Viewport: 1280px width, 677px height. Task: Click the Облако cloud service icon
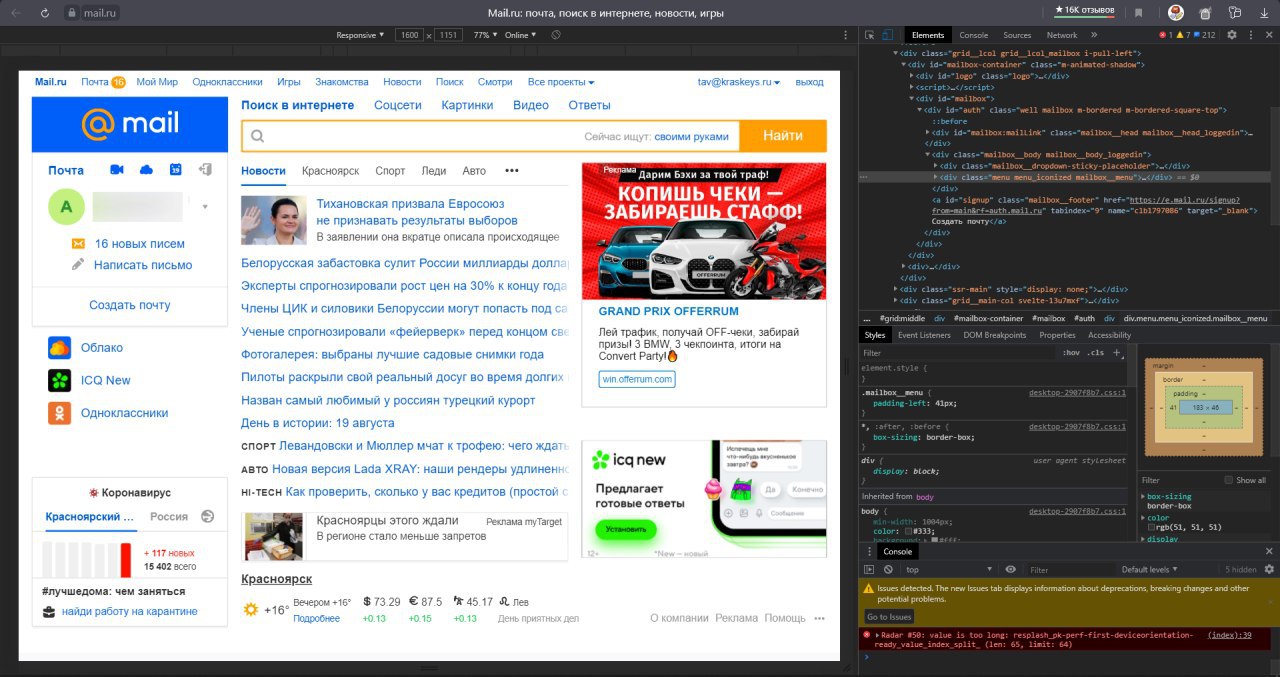60,348
